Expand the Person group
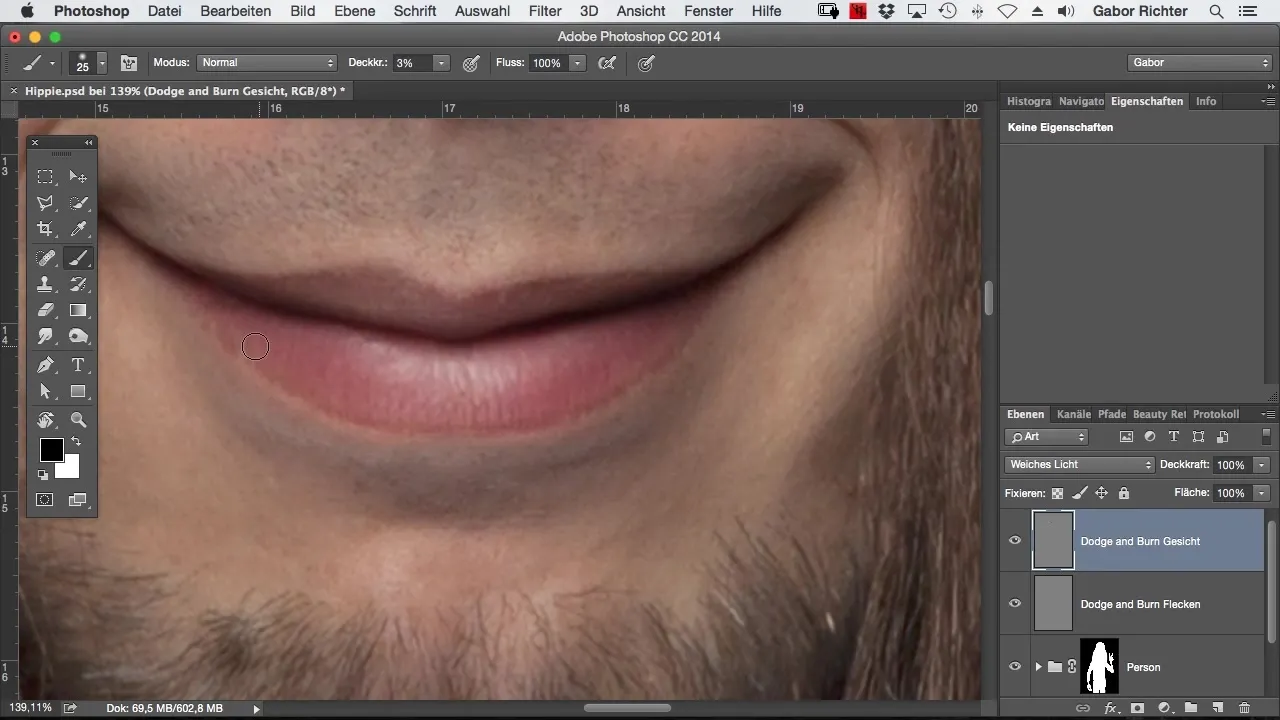The image size is (1280, 720). [1038, 667]
